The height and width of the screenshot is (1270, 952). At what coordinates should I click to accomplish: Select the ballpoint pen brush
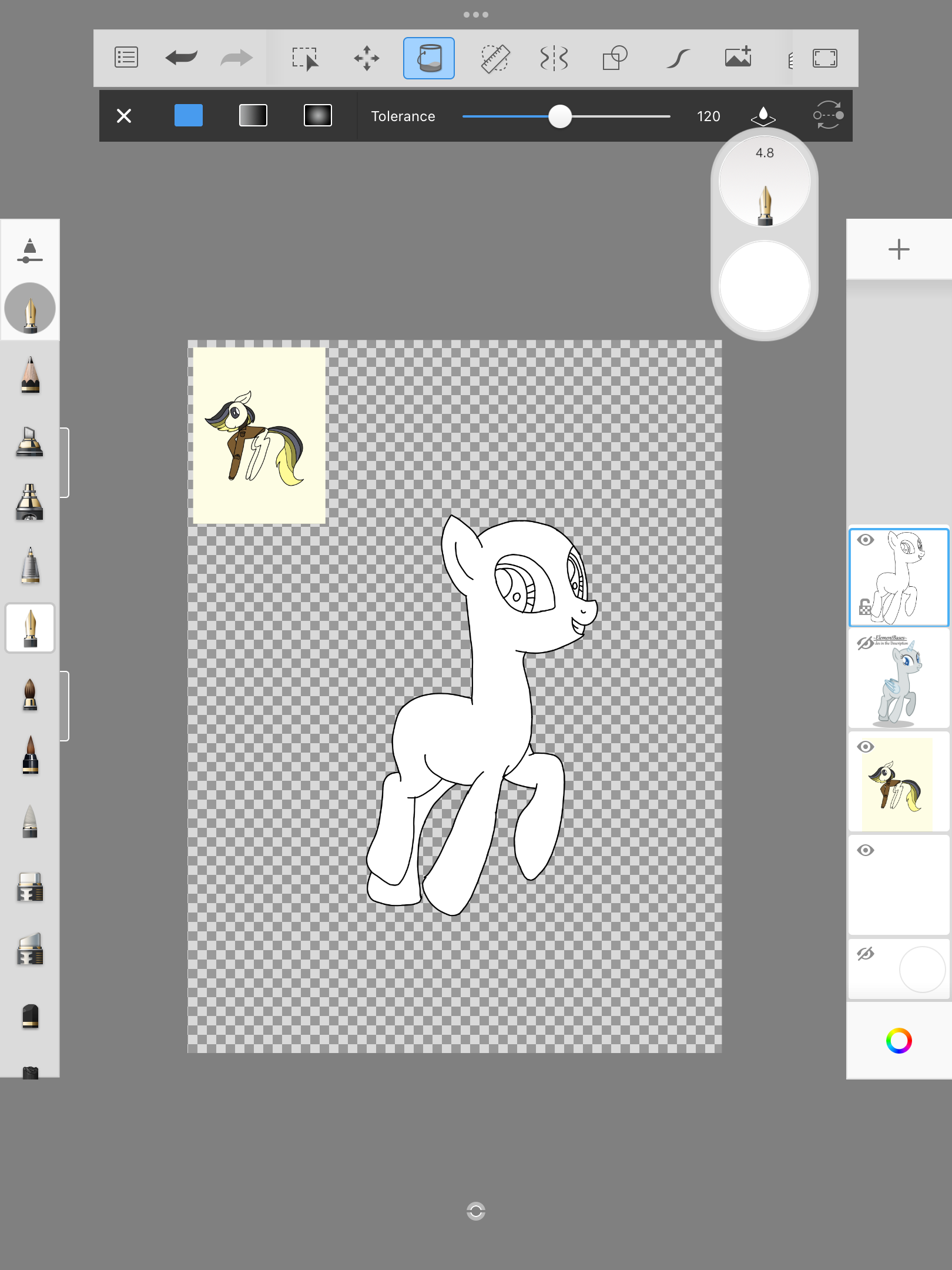click(30, 566)
